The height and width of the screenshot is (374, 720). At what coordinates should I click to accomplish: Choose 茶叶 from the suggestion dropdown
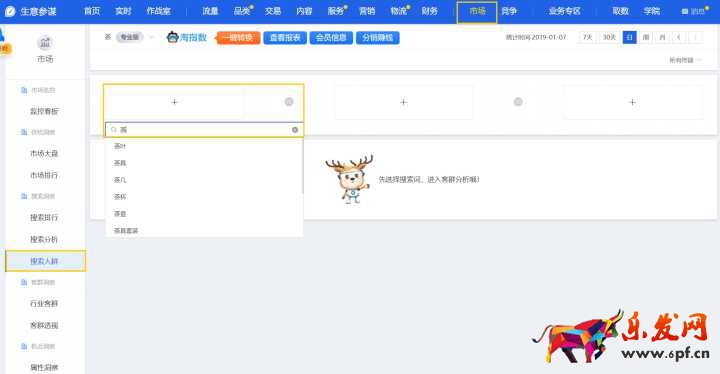[203, 146]
